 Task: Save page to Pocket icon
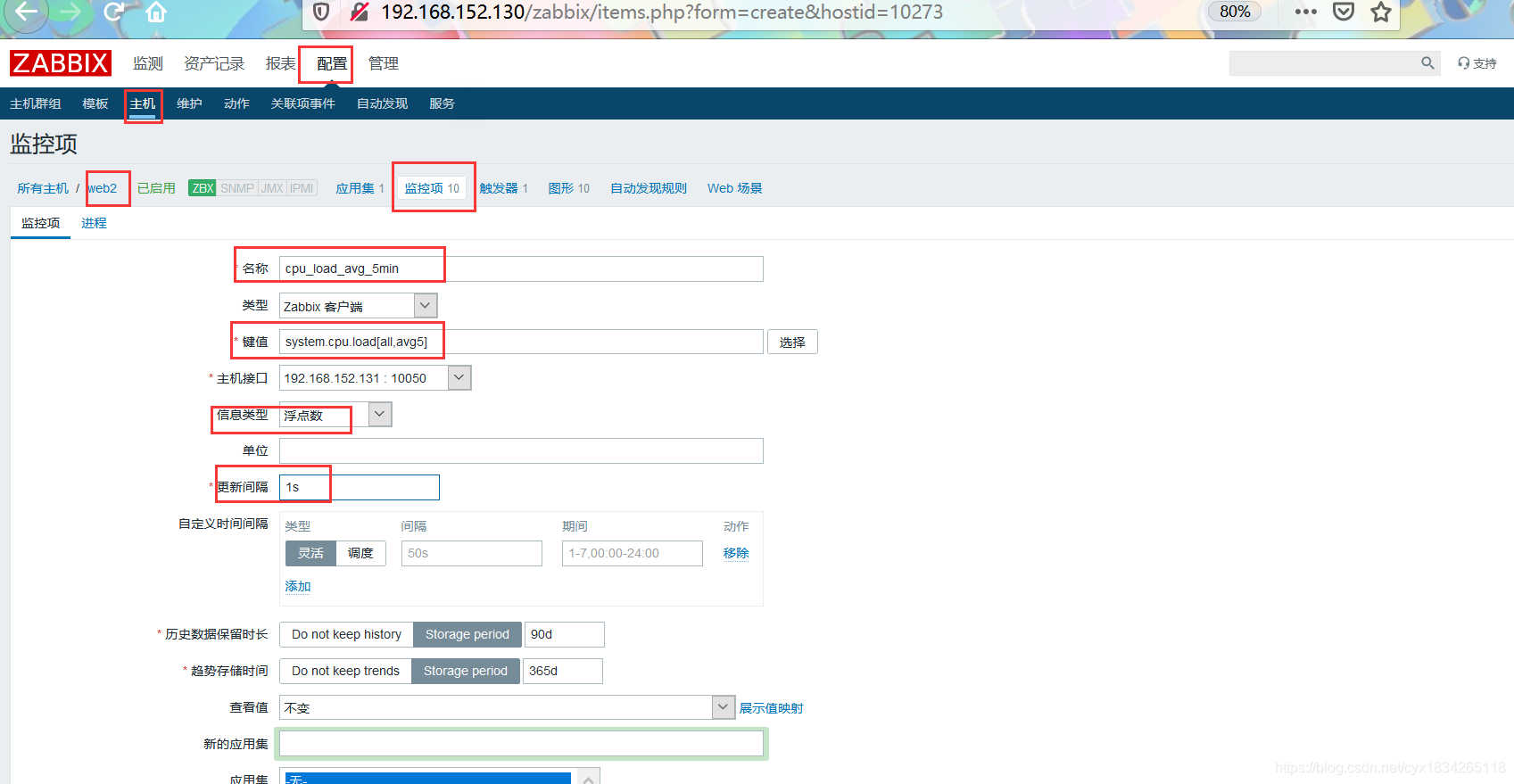[1344, 12]
